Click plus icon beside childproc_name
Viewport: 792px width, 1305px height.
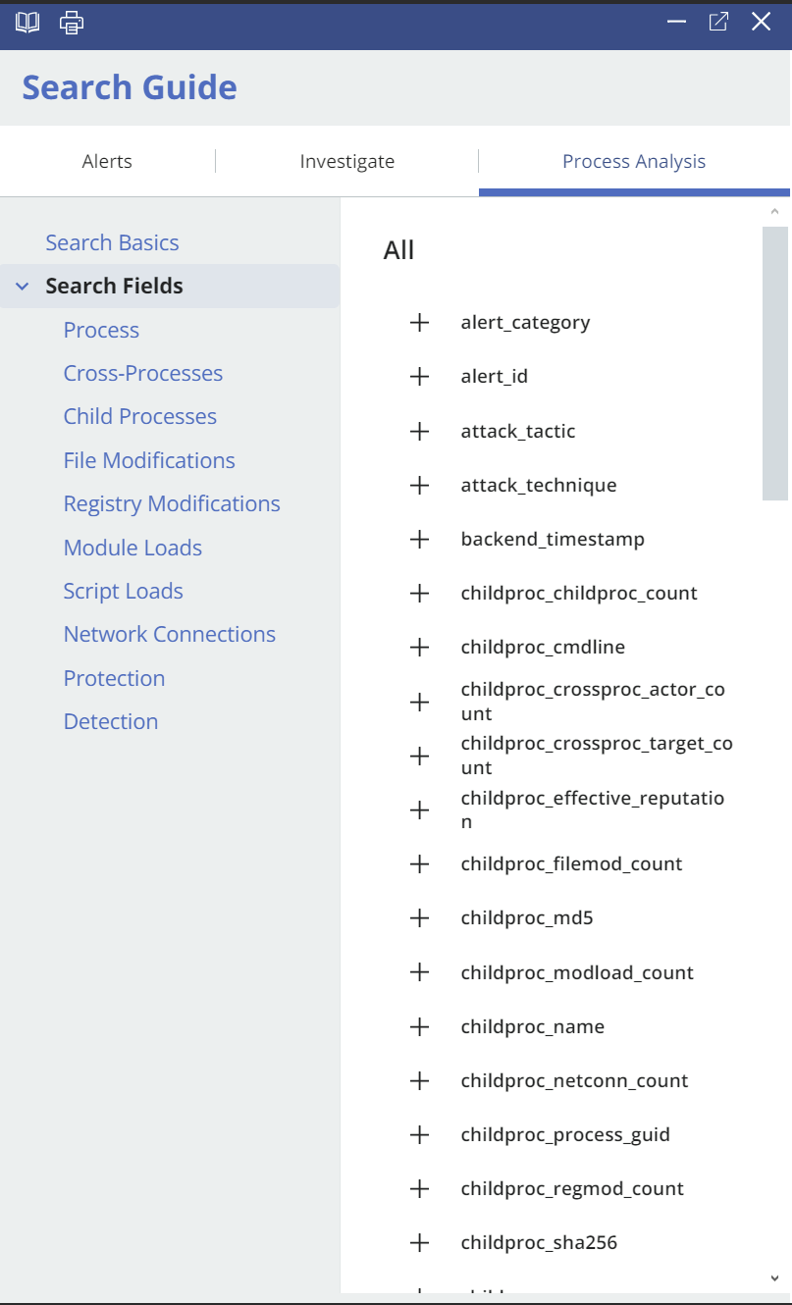click(x=419, y=1027)
